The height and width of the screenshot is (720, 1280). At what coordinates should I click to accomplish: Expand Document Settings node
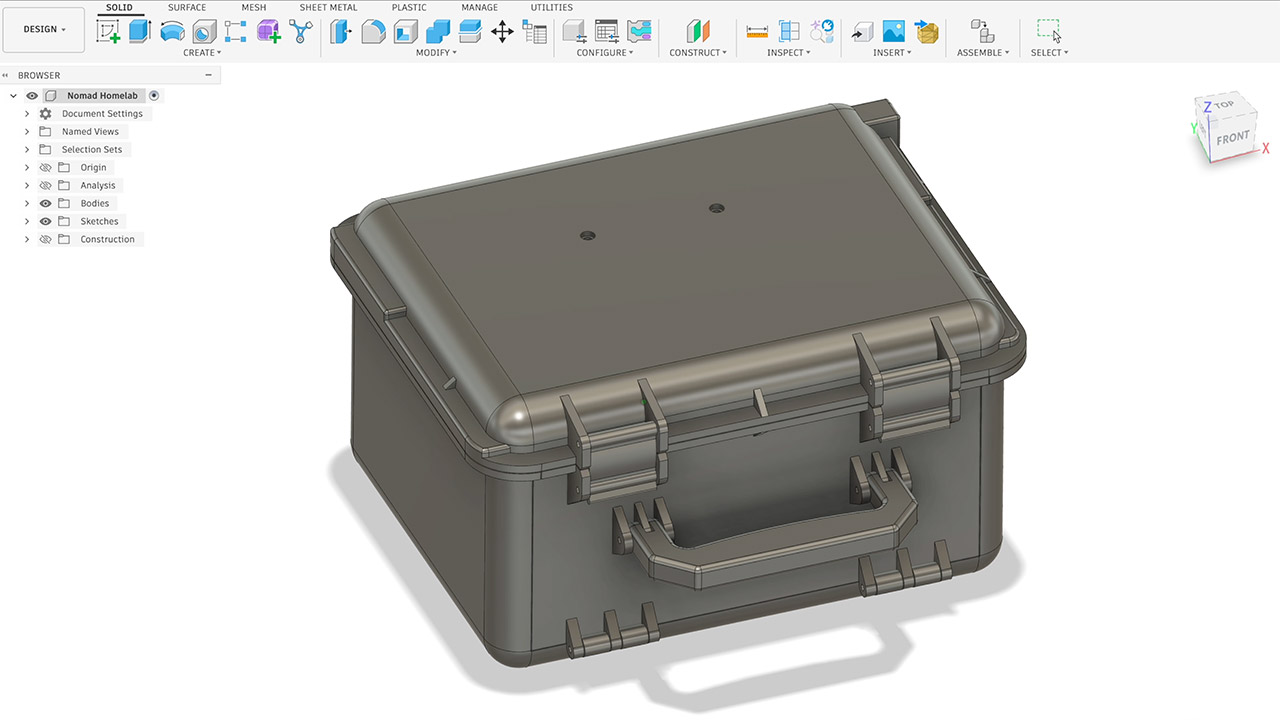(x=27, y=114)
